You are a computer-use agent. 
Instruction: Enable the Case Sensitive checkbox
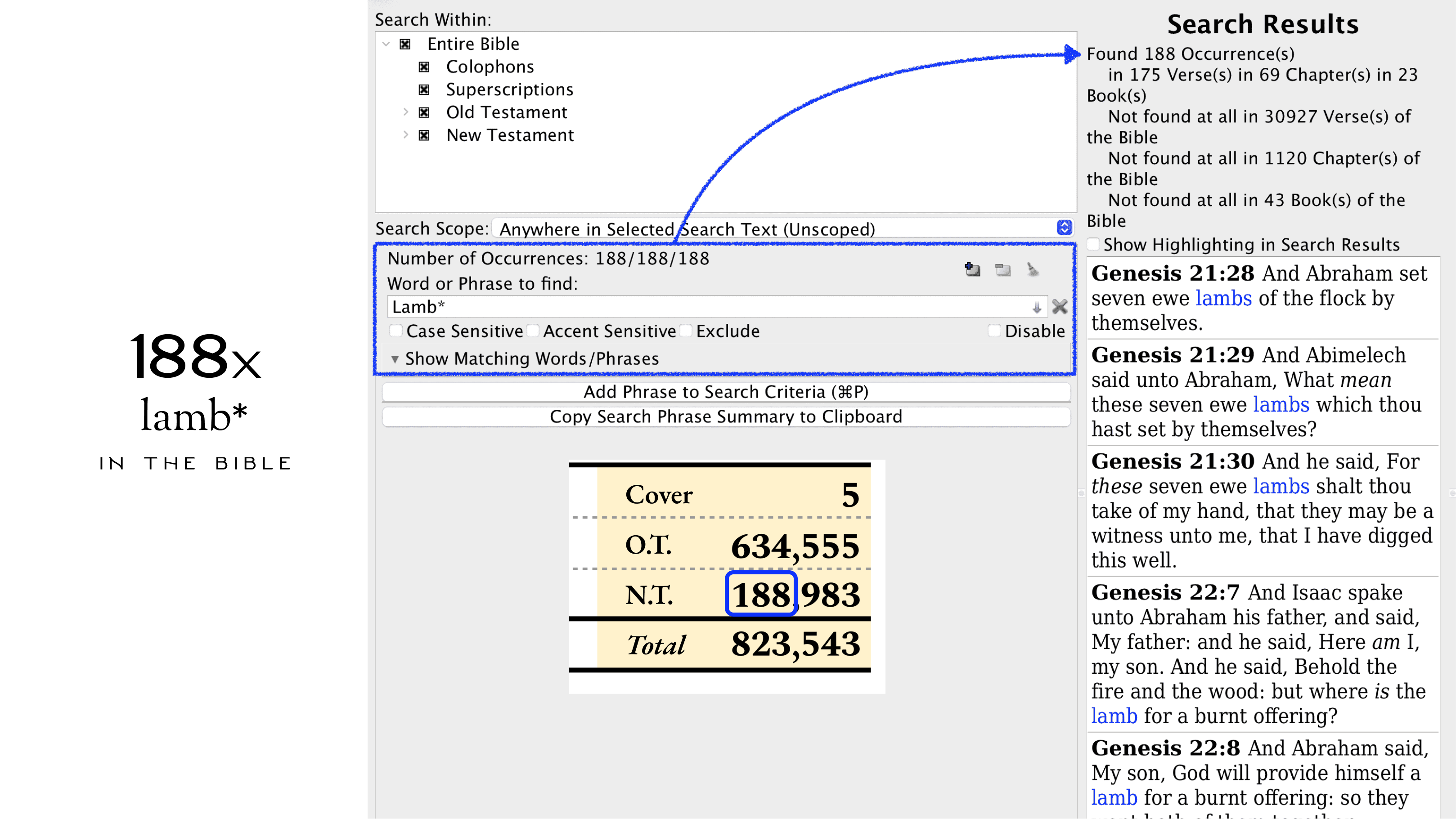(x=397, y=331)
